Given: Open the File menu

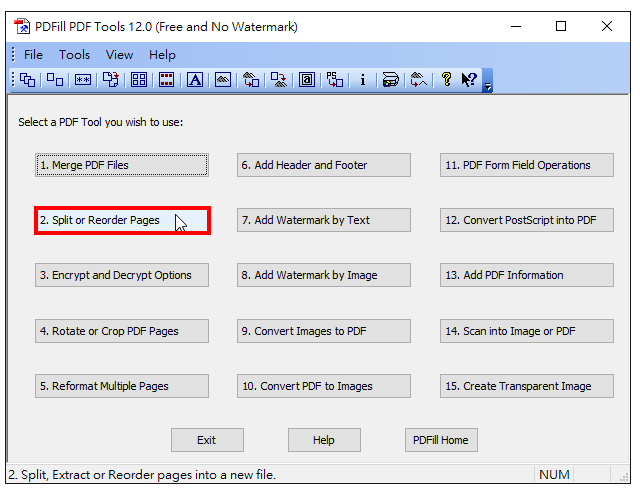Looking at the screenshot, I should pyautogui.click(x=33, y=55).
